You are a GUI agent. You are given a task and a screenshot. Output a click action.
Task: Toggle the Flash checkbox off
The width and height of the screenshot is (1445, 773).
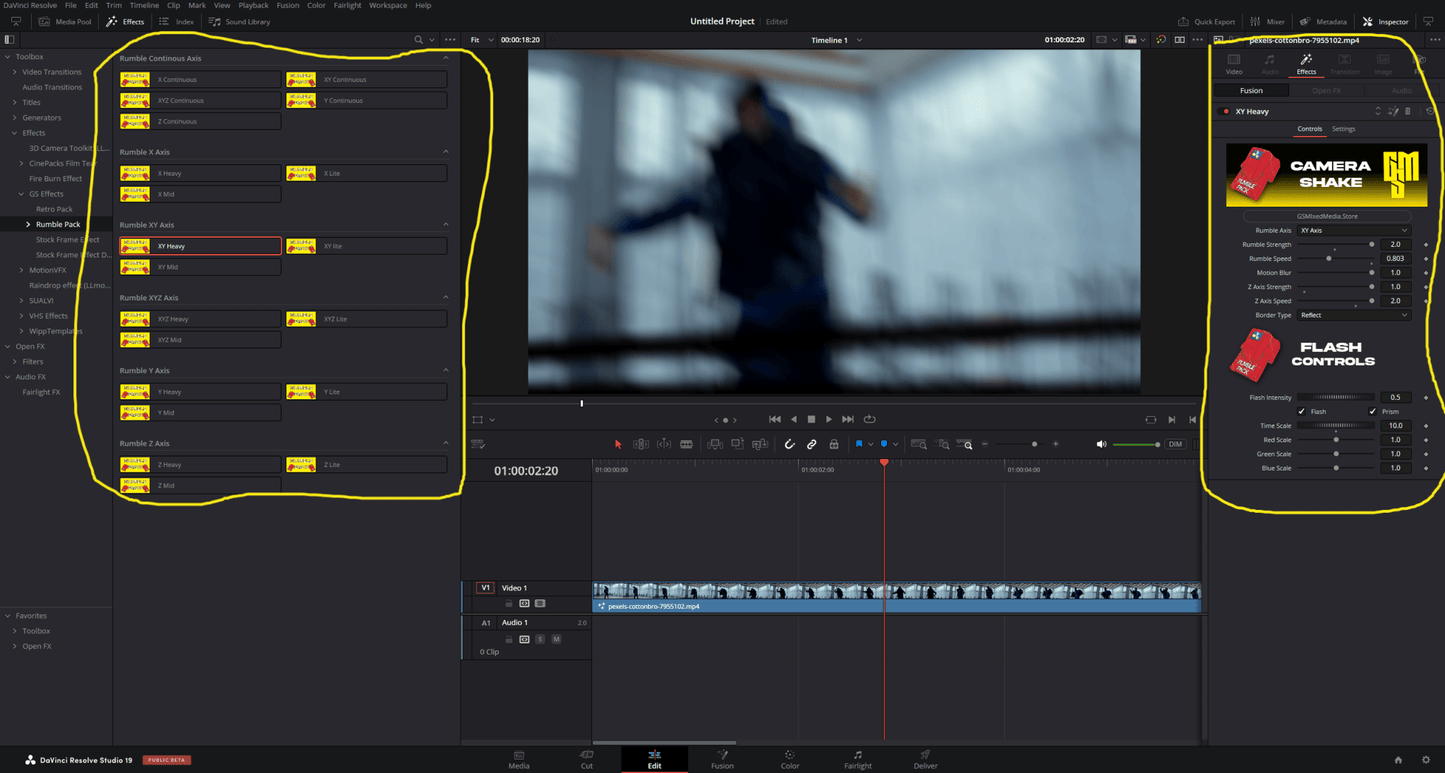(1302, 411)
